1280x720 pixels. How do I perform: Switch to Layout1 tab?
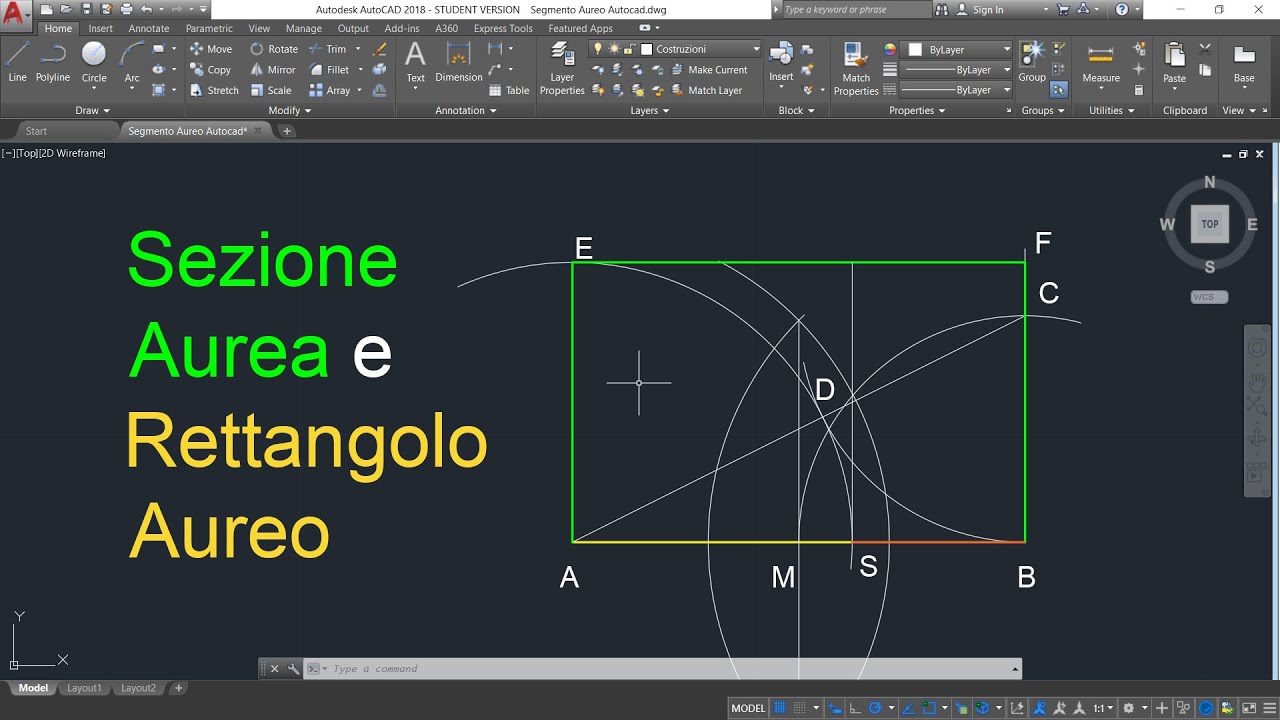point(84,688)
